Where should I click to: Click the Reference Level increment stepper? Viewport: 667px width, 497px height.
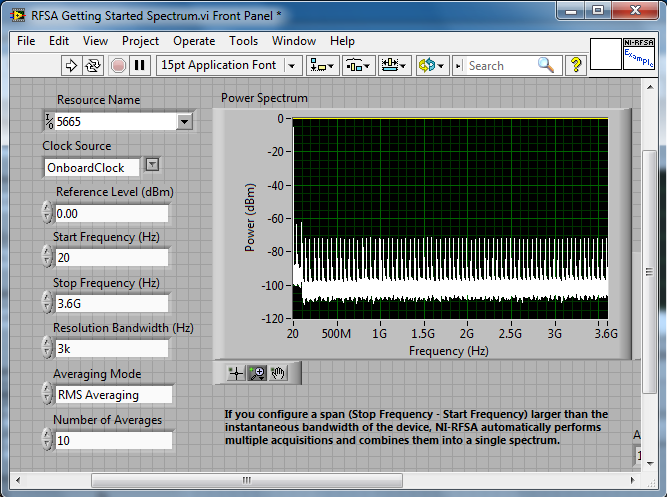(46, 207)
